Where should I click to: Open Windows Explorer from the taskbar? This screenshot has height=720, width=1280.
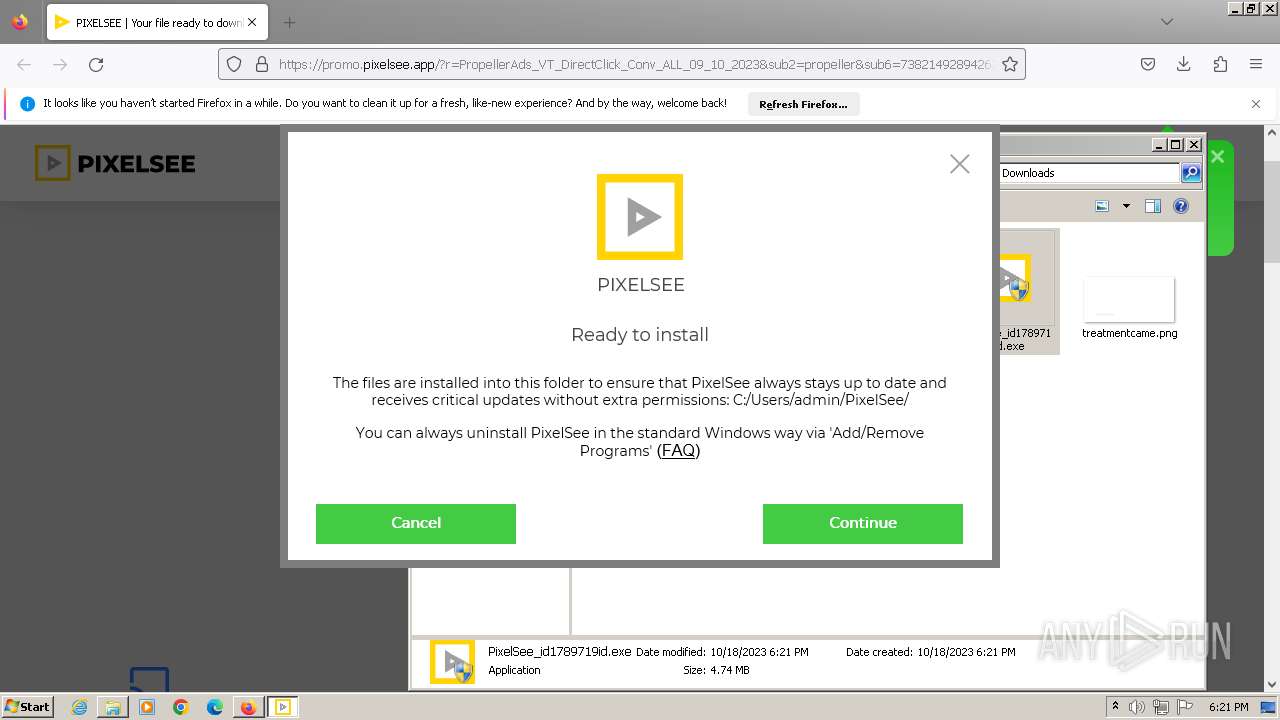pos(113,707)
